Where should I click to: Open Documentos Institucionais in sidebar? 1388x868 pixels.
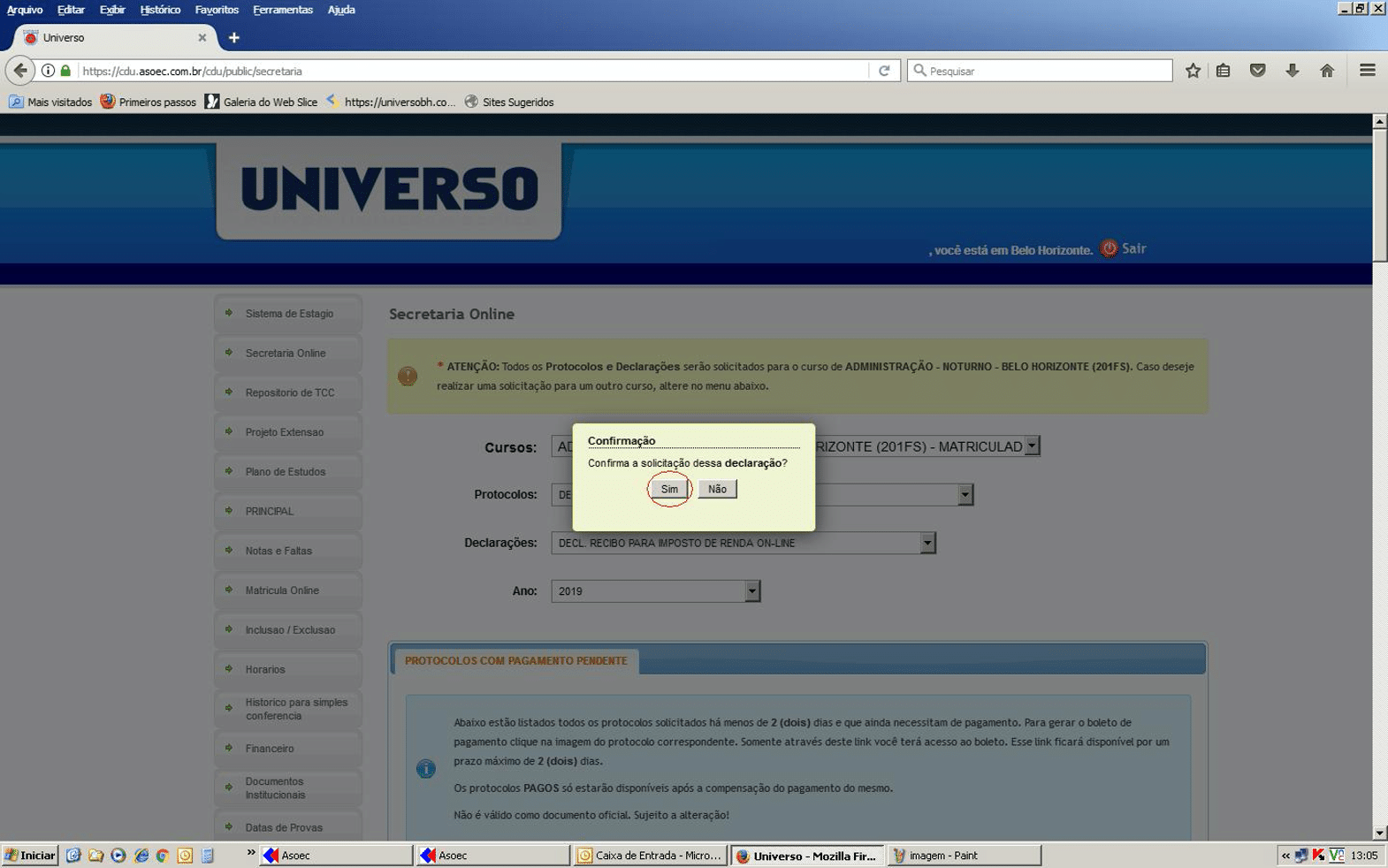(x=288, y=788)
